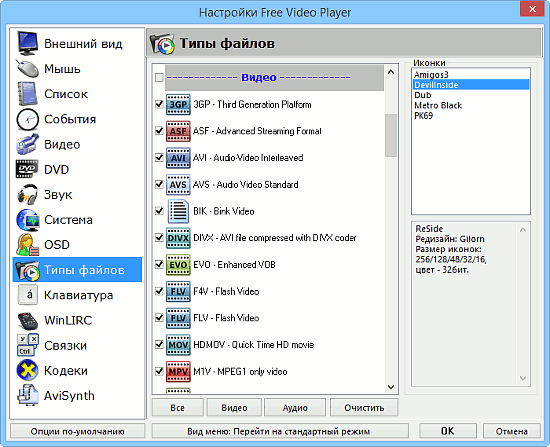Select the DIVX file type icon
Image resolution: width=550 pixels, height=447 pixels.
point(178,238)
